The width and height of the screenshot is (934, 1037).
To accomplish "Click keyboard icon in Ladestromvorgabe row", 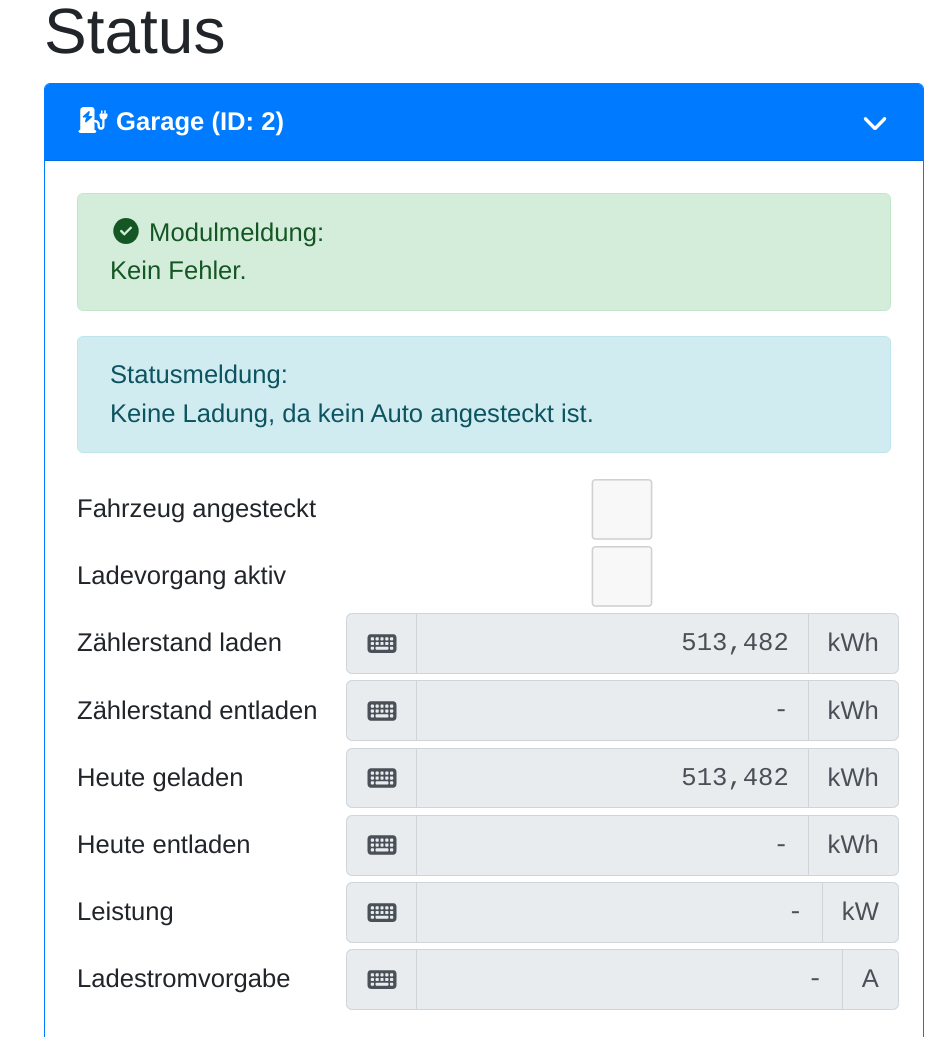I will click(382, 979).
